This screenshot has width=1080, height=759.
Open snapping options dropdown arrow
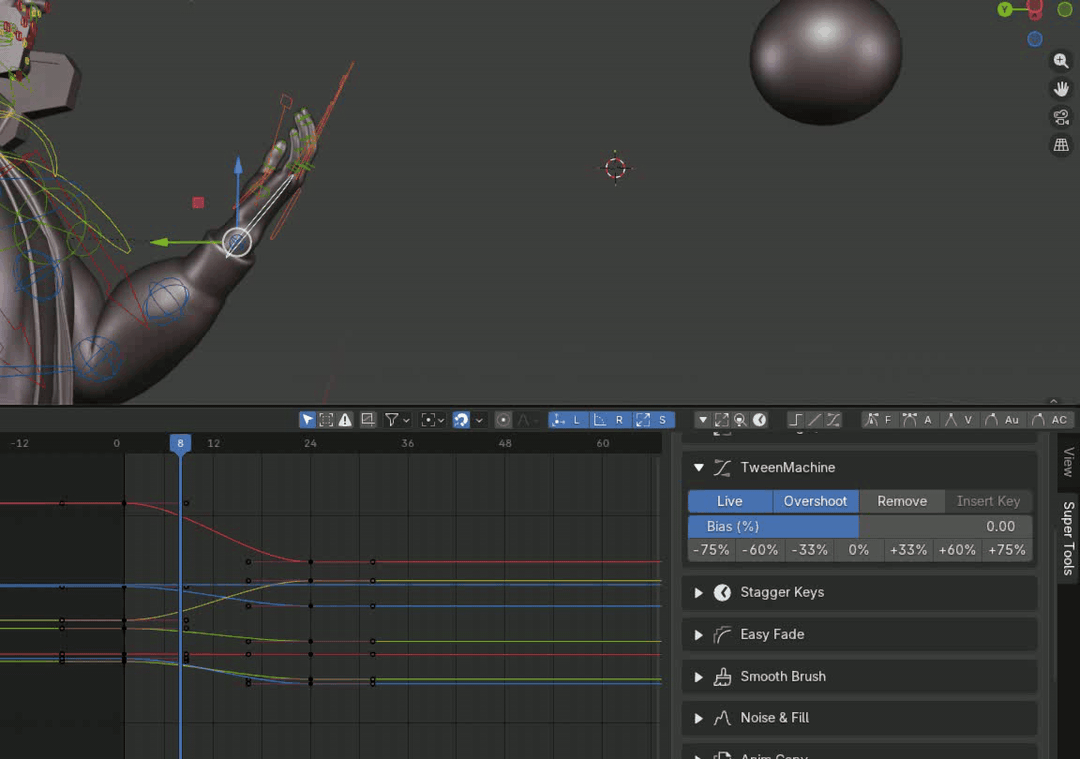tap(479, 419)
